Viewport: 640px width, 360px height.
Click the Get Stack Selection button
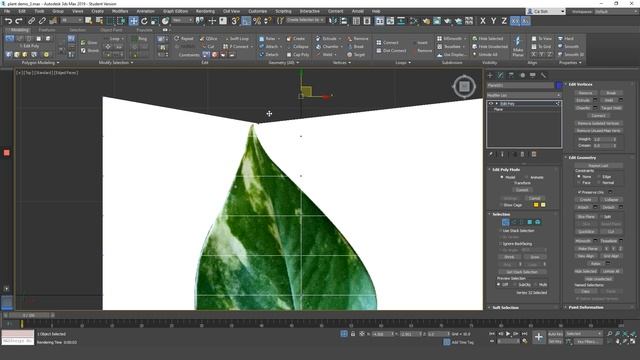pos(522,272)
